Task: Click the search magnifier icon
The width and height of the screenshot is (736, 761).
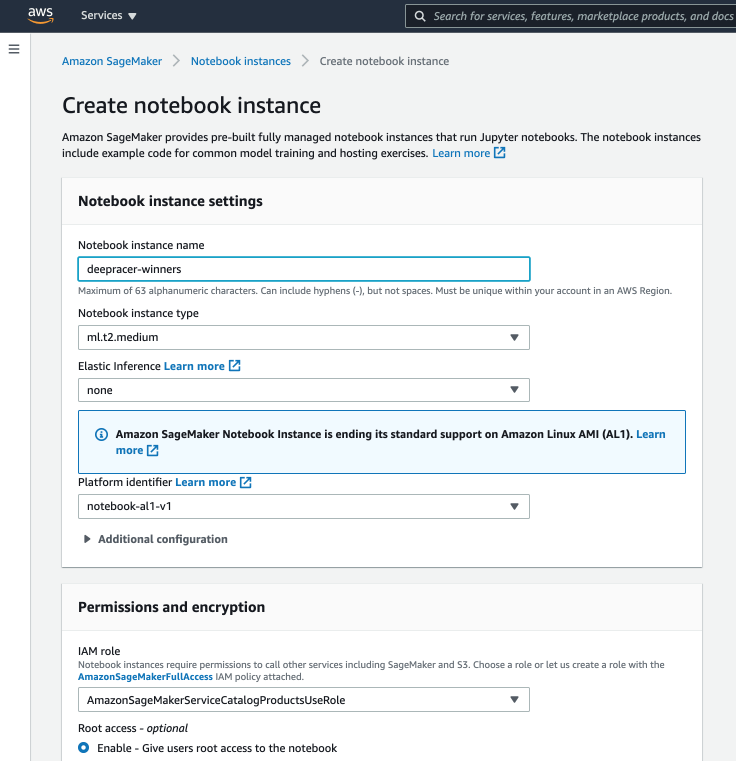Action: (420, 16)
